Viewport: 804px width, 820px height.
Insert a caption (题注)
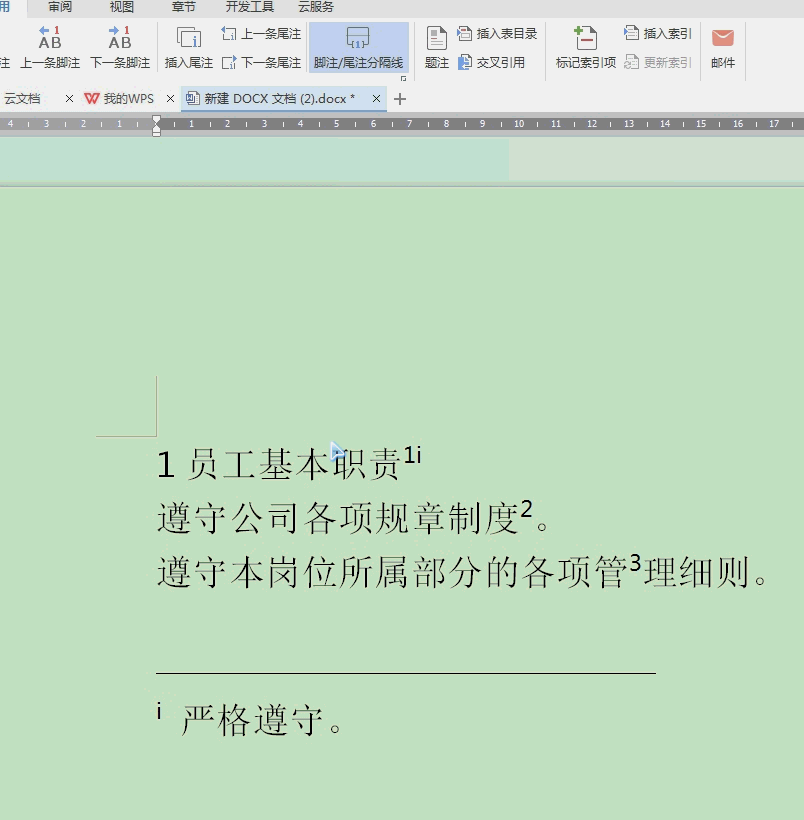436,48
